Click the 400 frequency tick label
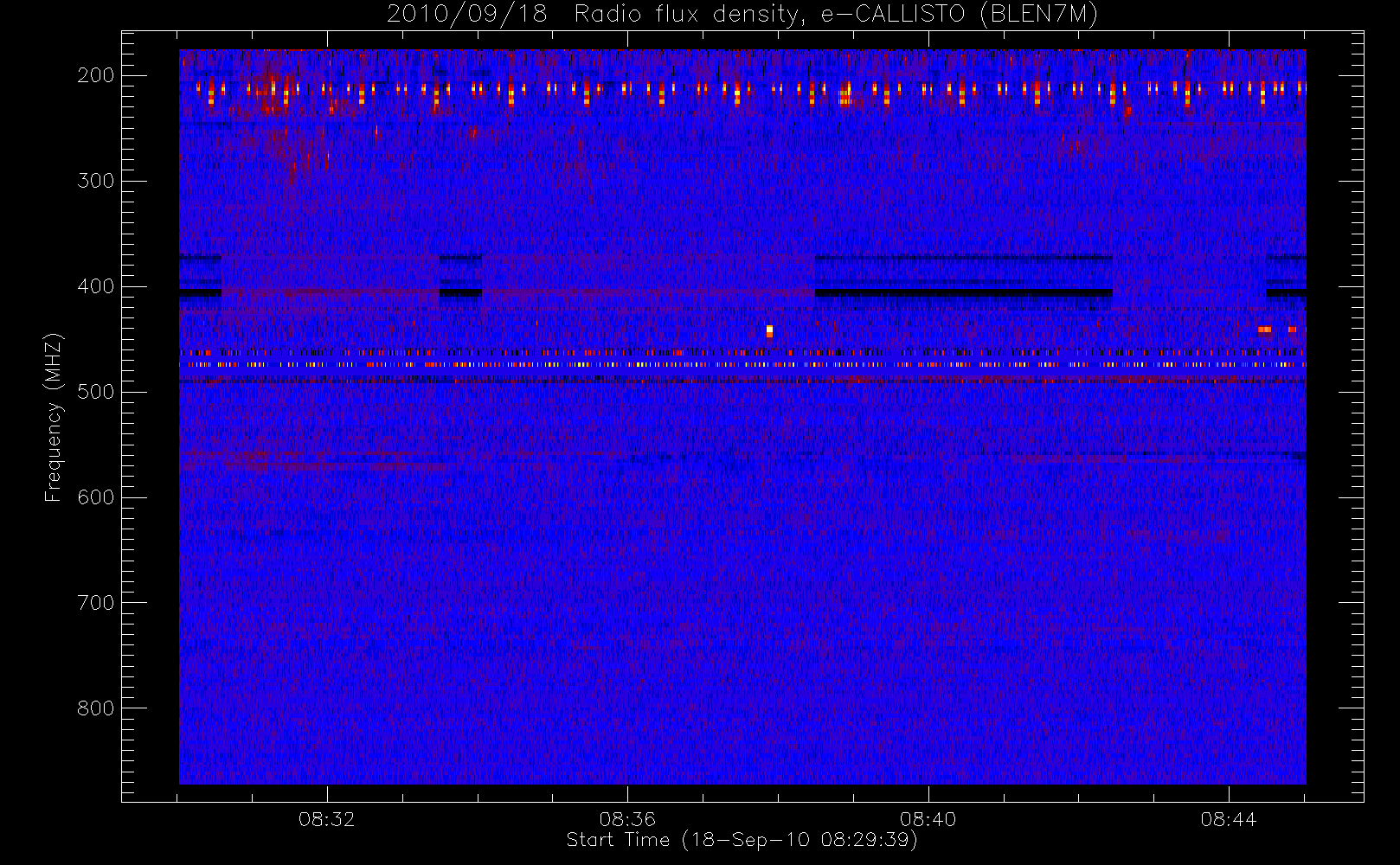 point(96,286)
